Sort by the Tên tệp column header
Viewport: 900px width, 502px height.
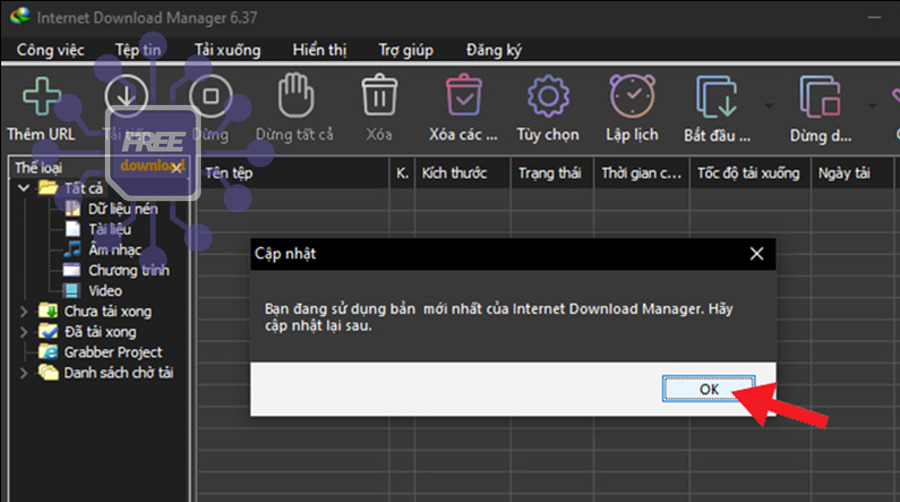tap(294, 173)
